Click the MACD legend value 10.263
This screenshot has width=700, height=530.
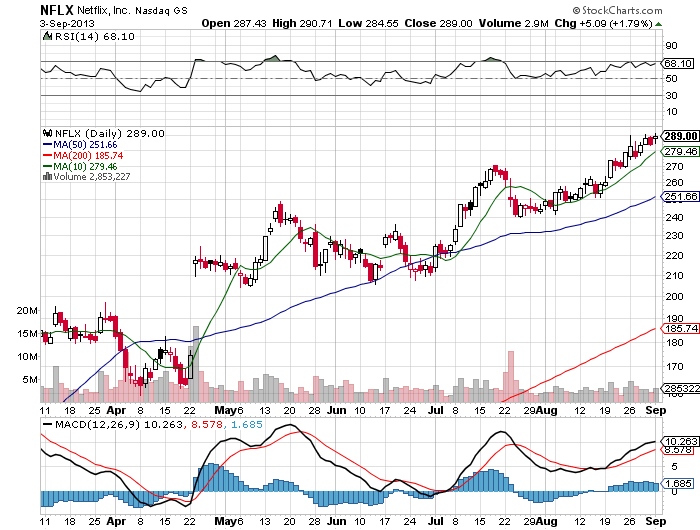tap(163, 424)
